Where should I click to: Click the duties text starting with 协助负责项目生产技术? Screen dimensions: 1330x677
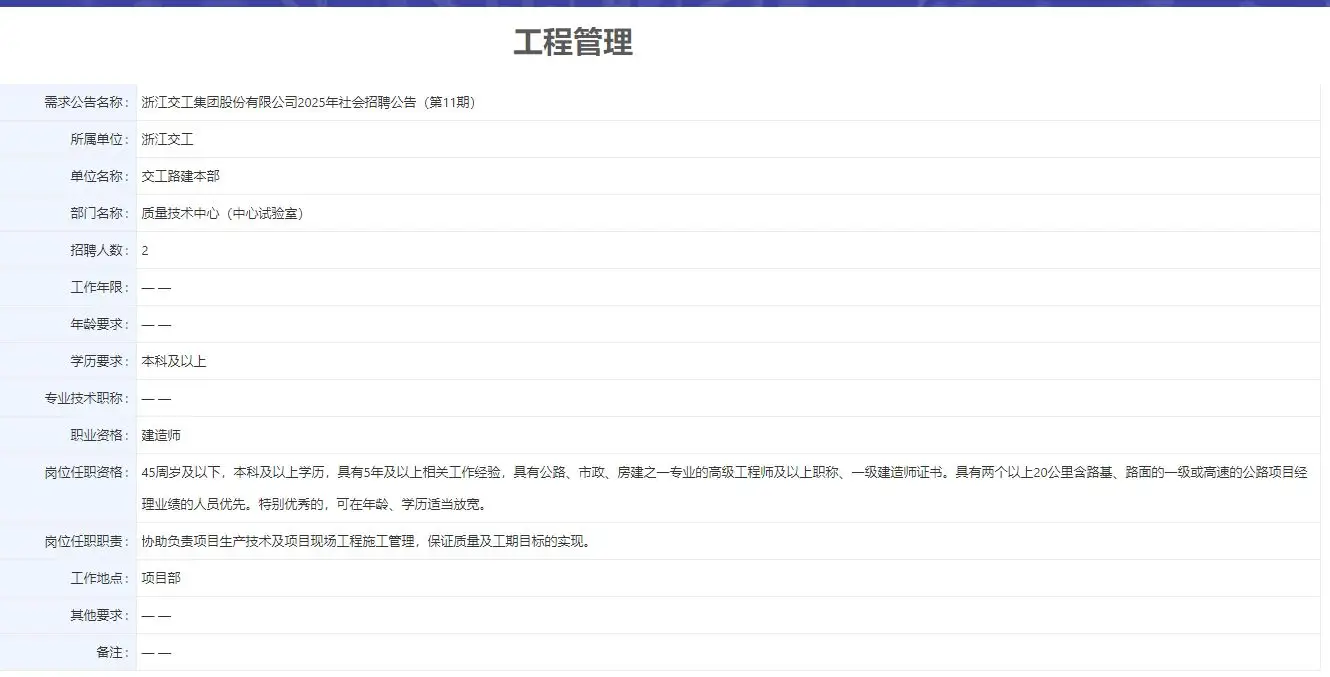point(366,541)
